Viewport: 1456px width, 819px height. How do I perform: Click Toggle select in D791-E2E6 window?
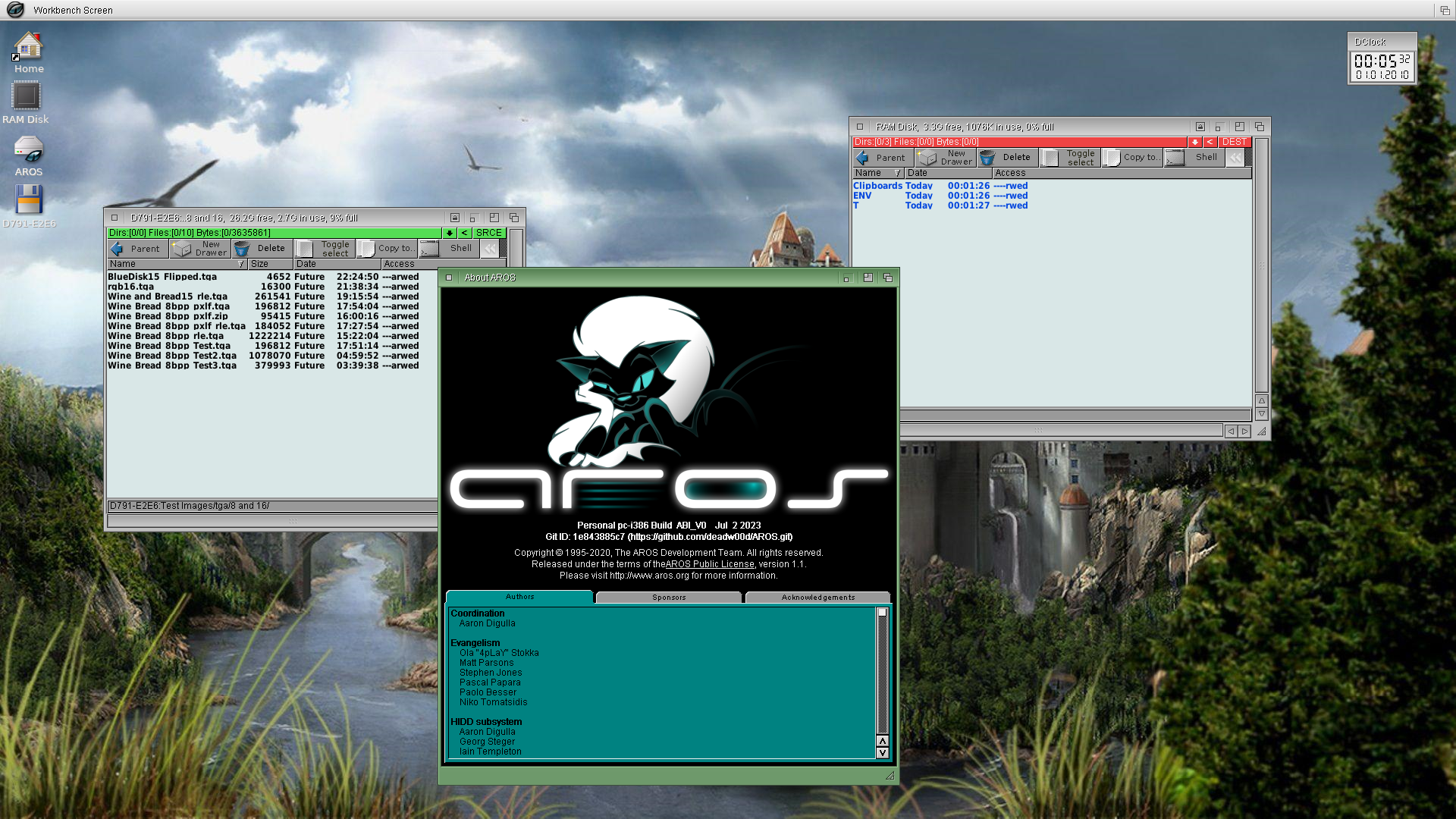pyautogui.click(x=325, y=249)
